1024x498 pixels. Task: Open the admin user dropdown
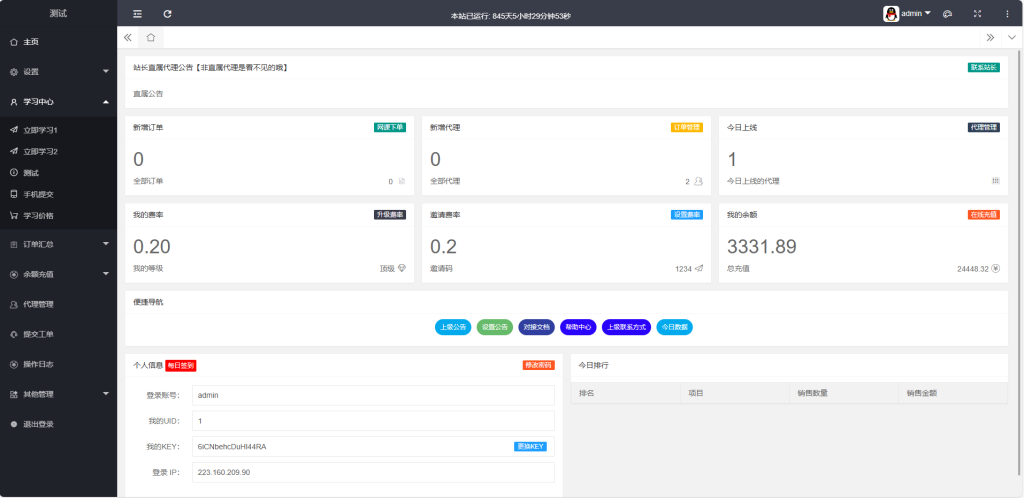(x=908, y=14)
